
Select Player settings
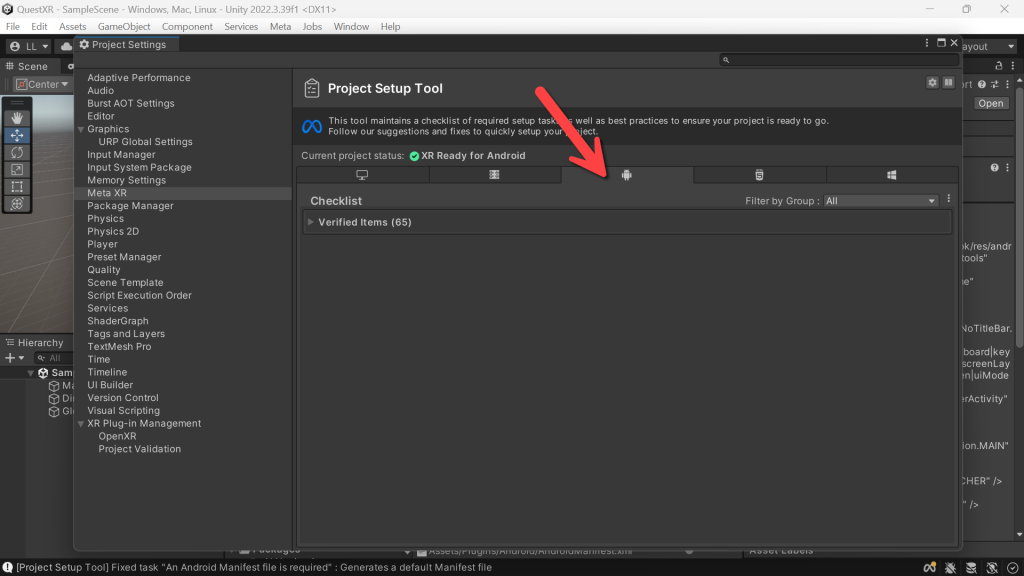pyautogui.click(x=103, y=244)
